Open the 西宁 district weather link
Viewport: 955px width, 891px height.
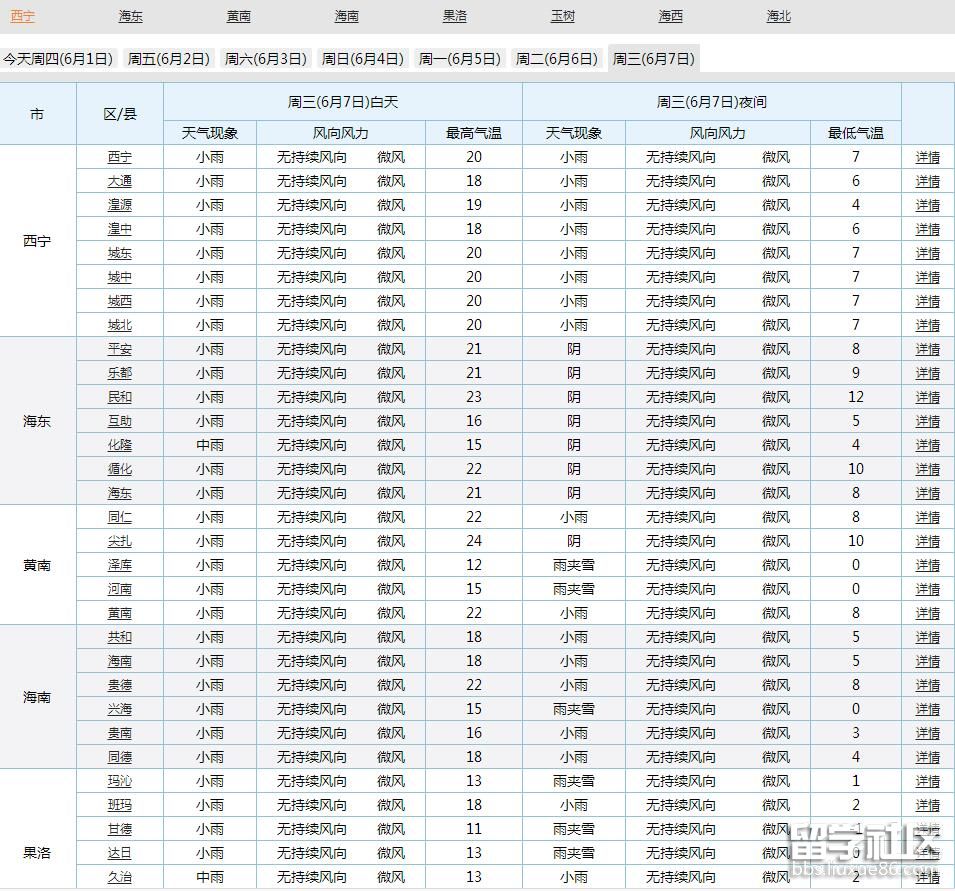[119, 157]
